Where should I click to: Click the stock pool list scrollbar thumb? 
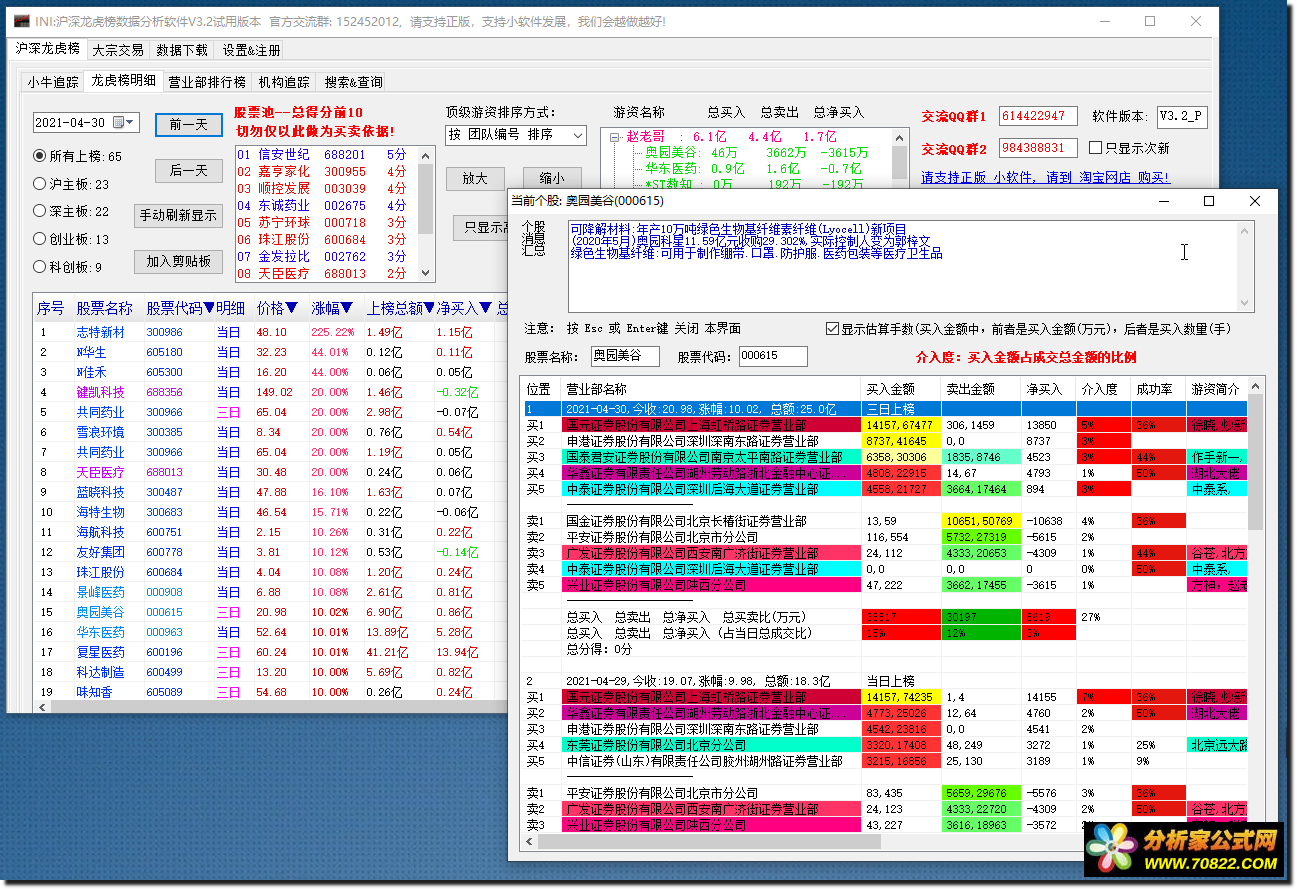[x=427, y=198]
